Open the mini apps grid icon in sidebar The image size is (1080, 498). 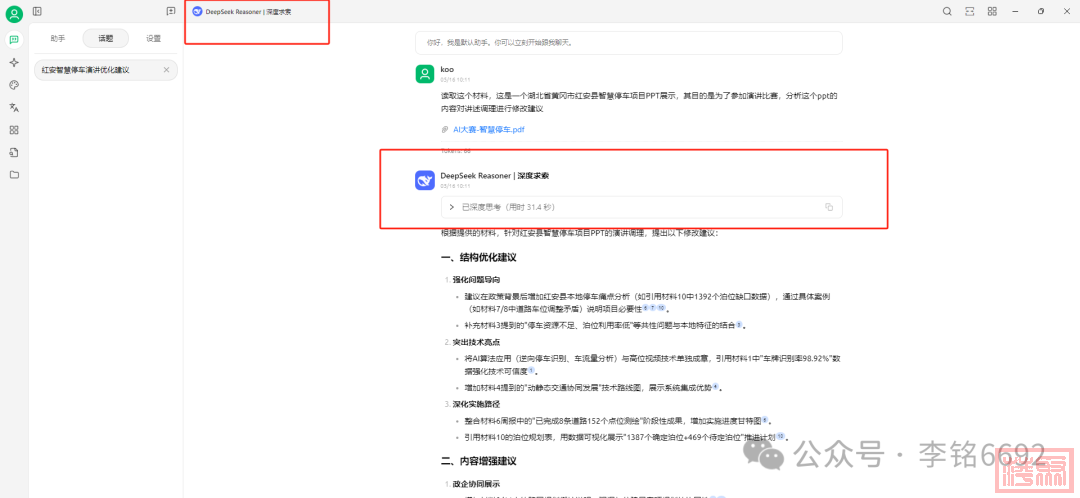coord(14,130)
